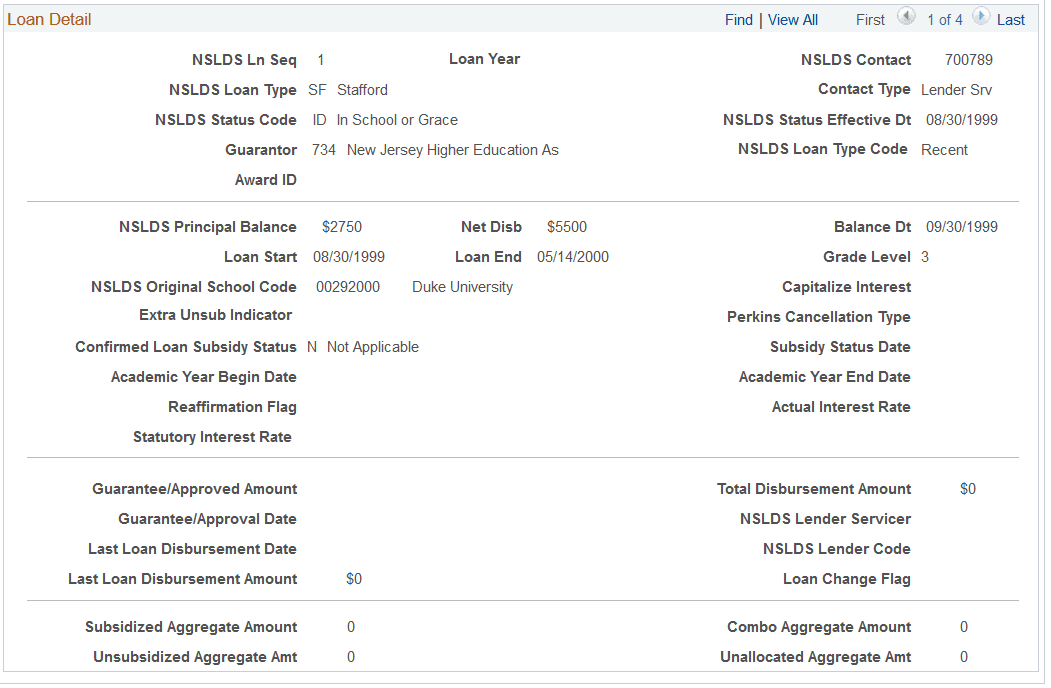Screen dimensions: 1051x688
Task: Select Duke University school name text
Action: pyautogui.click(x=462, y=286)
